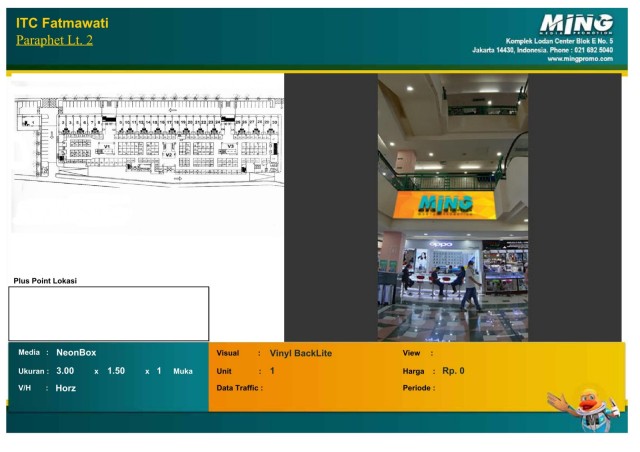640x452 pixels.
Task: Click the Data Traffic label
Action: click(x=238, y=388)
